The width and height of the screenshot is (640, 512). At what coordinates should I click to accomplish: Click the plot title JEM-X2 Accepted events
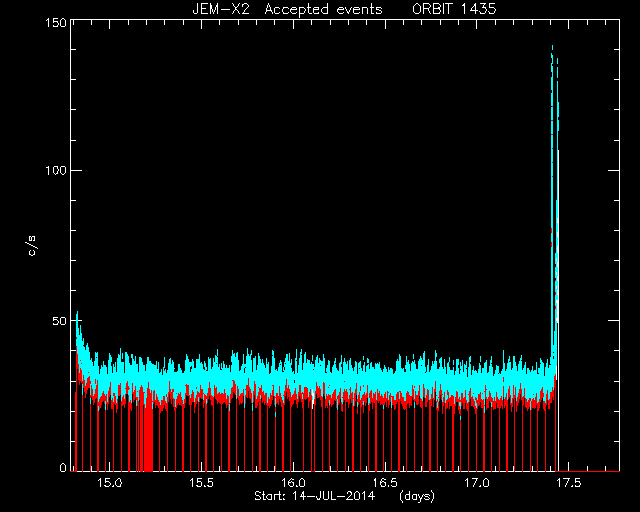click(287, 9)
